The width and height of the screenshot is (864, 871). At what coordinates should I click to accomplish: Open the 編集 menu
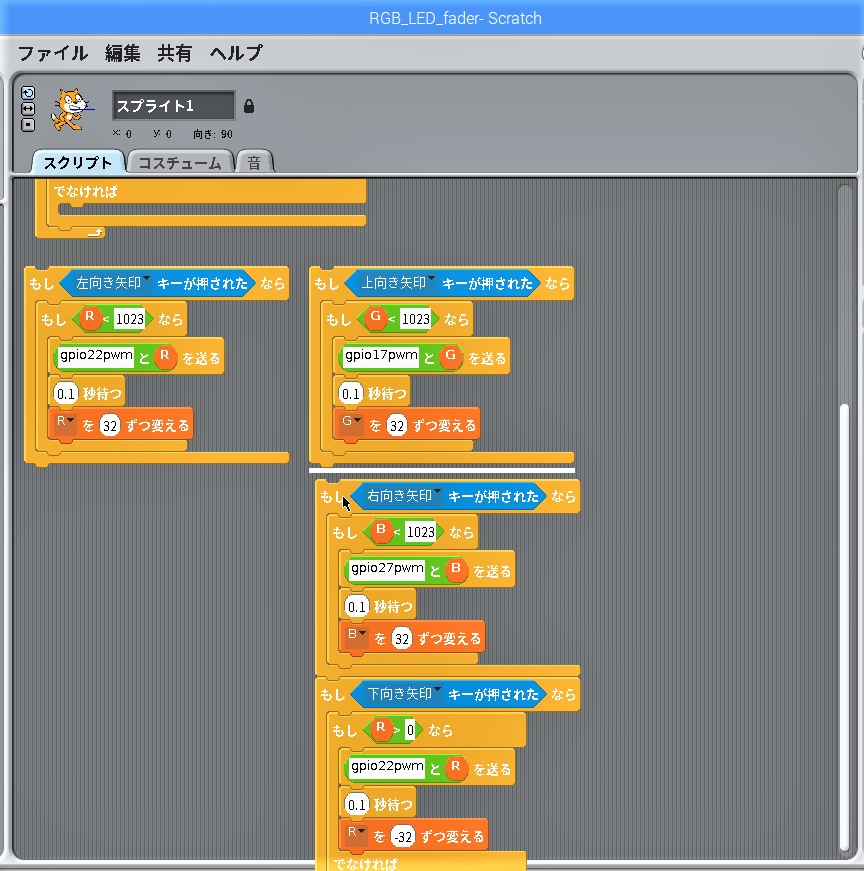tap(122, 53)
